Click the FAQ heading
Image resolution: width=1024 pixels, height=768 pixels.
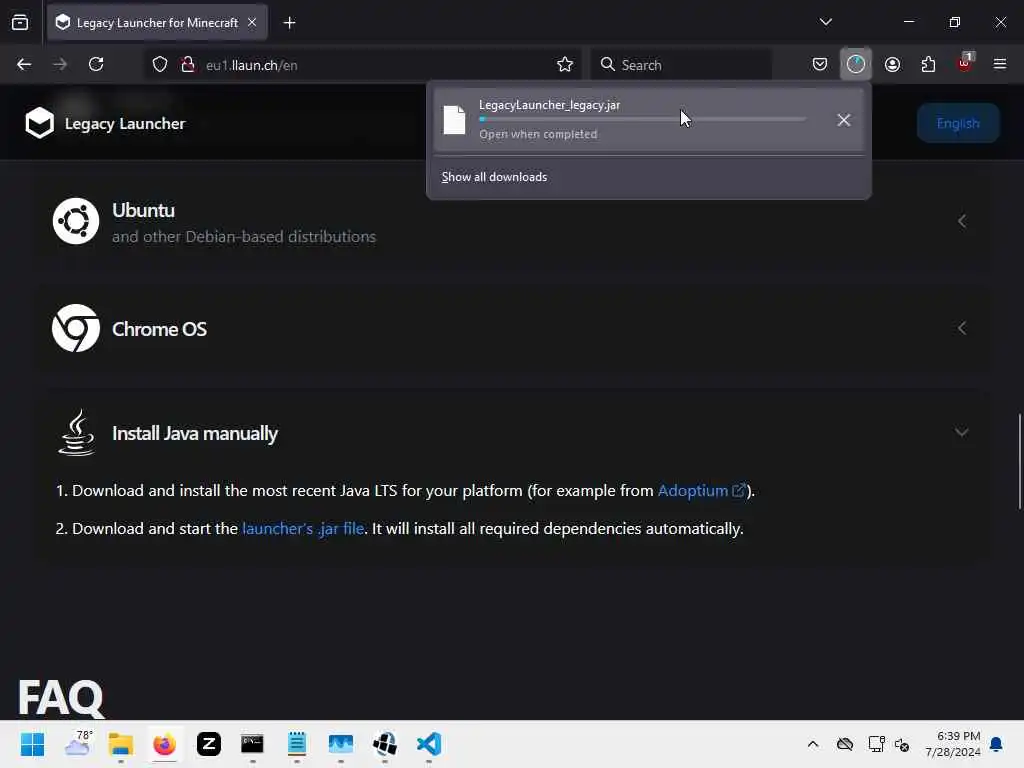pos(61,698)
